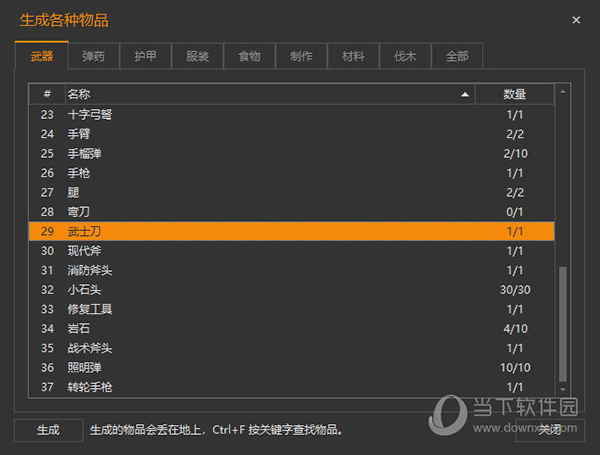Viewport: 600px width, 455px height.
Task: Select row 37 转轮手枪
Action: 292,387
